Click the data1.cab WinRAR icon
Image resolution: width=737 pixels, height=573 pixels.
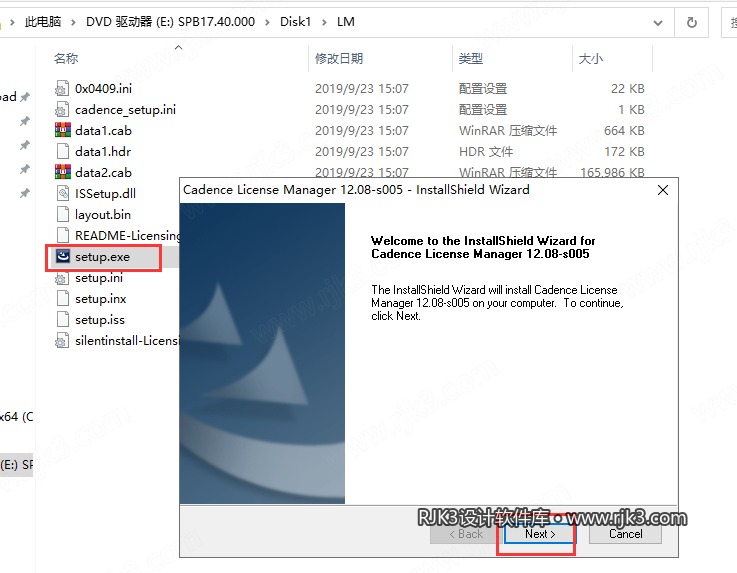pyautogui.click(x=63, y=130)
